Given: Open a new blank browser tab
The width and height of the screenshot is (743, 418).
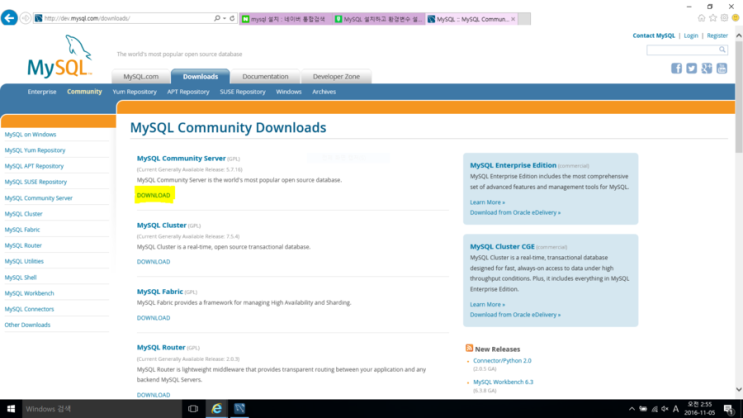Looking at the screenshot, I should [524, 19].
